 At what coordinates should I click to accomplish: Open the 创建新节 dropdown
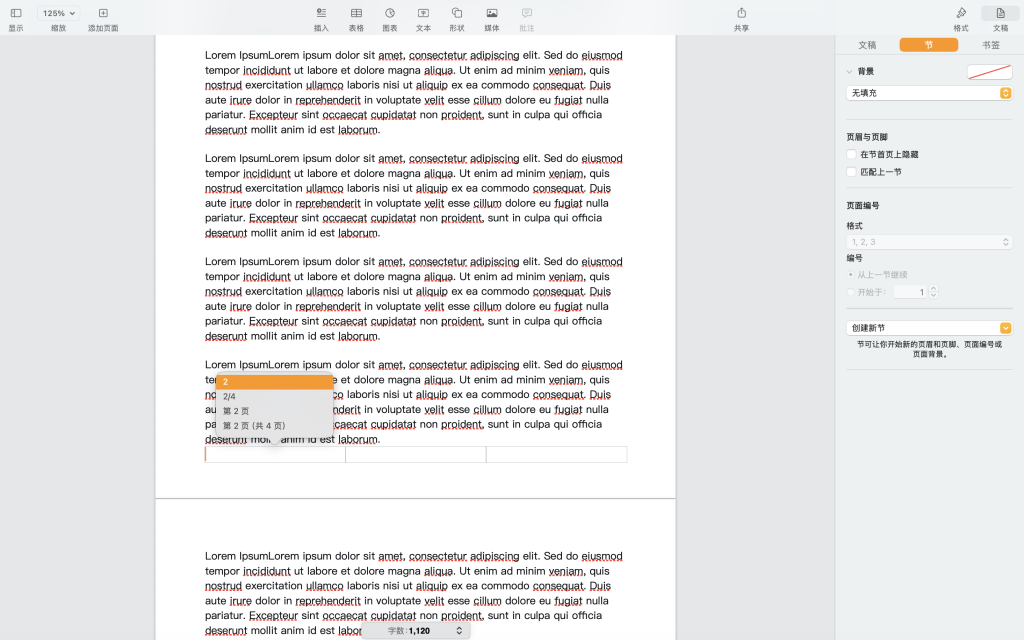[x=929, y=328]
